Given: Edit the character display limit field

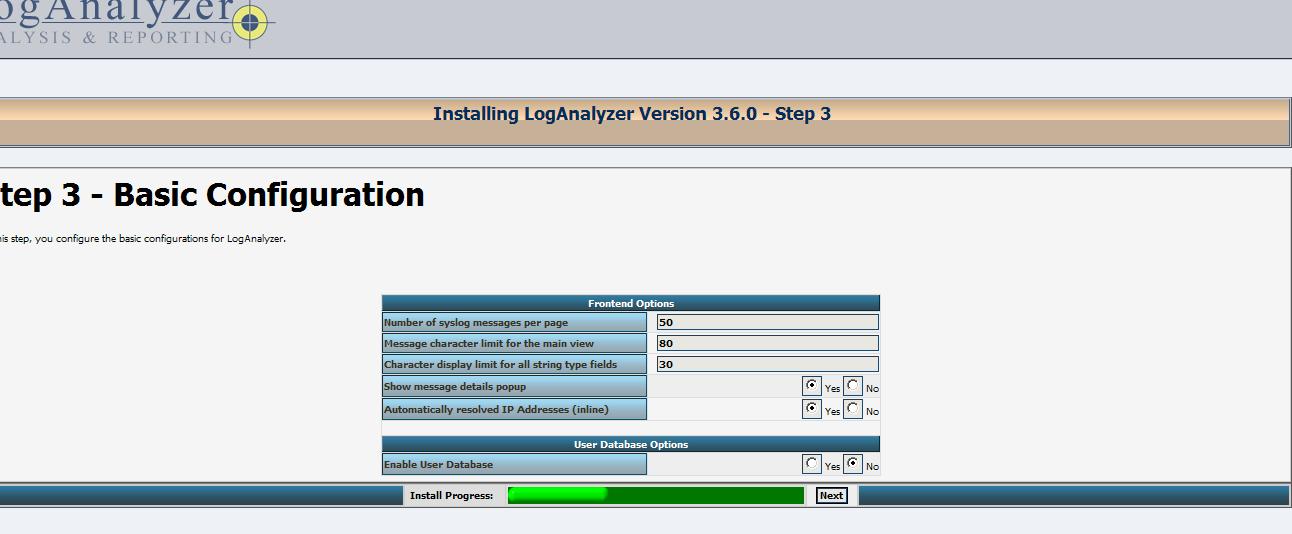Looking at the screenshot, I should pyautogui.click(x=767, y=364).
